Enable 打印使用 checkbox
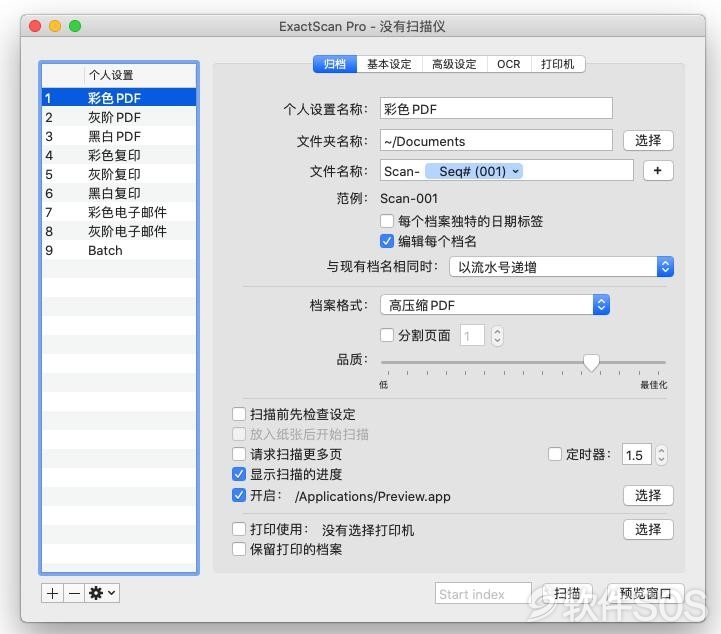The height and width of the screenshot is (634, 721). pos(239,529)
